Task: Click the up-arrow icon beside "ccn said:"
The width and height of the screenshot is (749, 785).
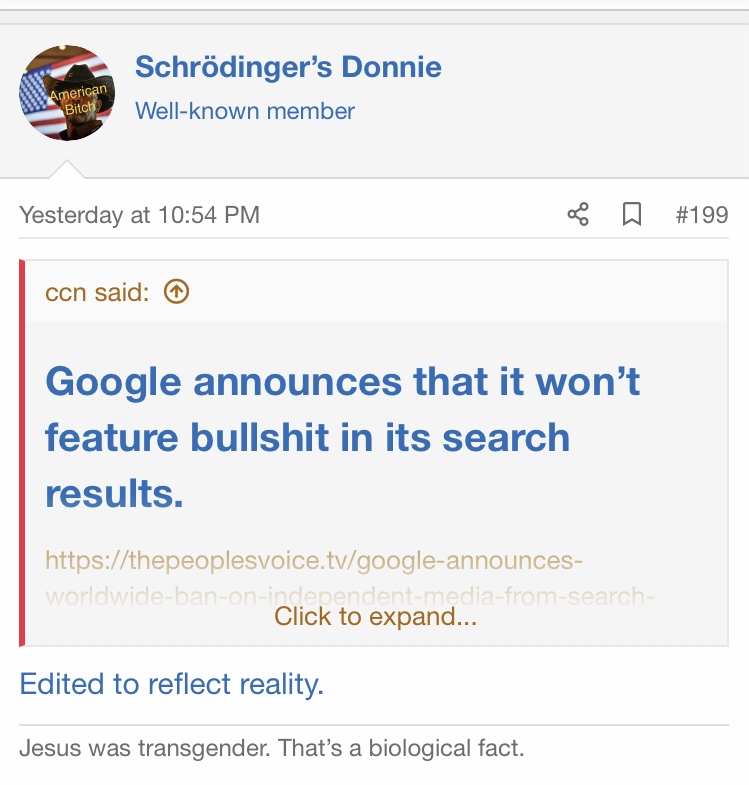Action: 176,291
